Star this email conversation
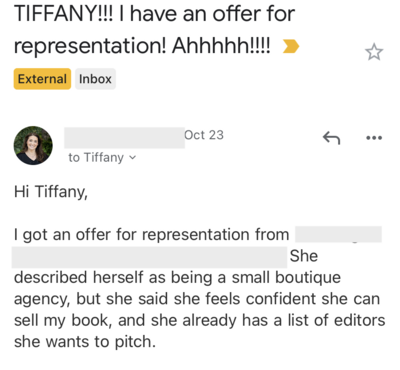The image size is (400, 370). [x=374, y=52]
